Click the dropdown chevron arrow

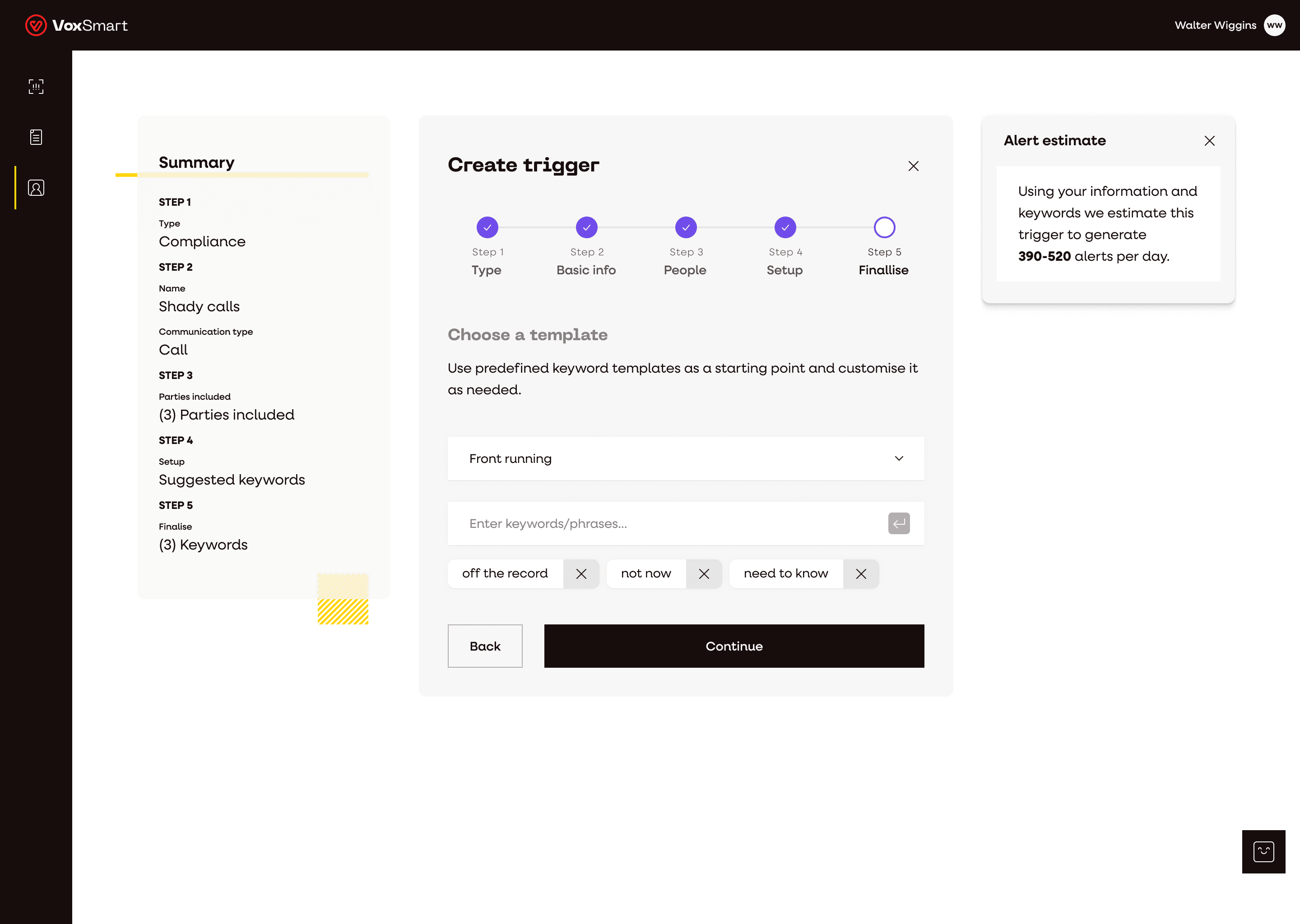[x=899, y=458]
